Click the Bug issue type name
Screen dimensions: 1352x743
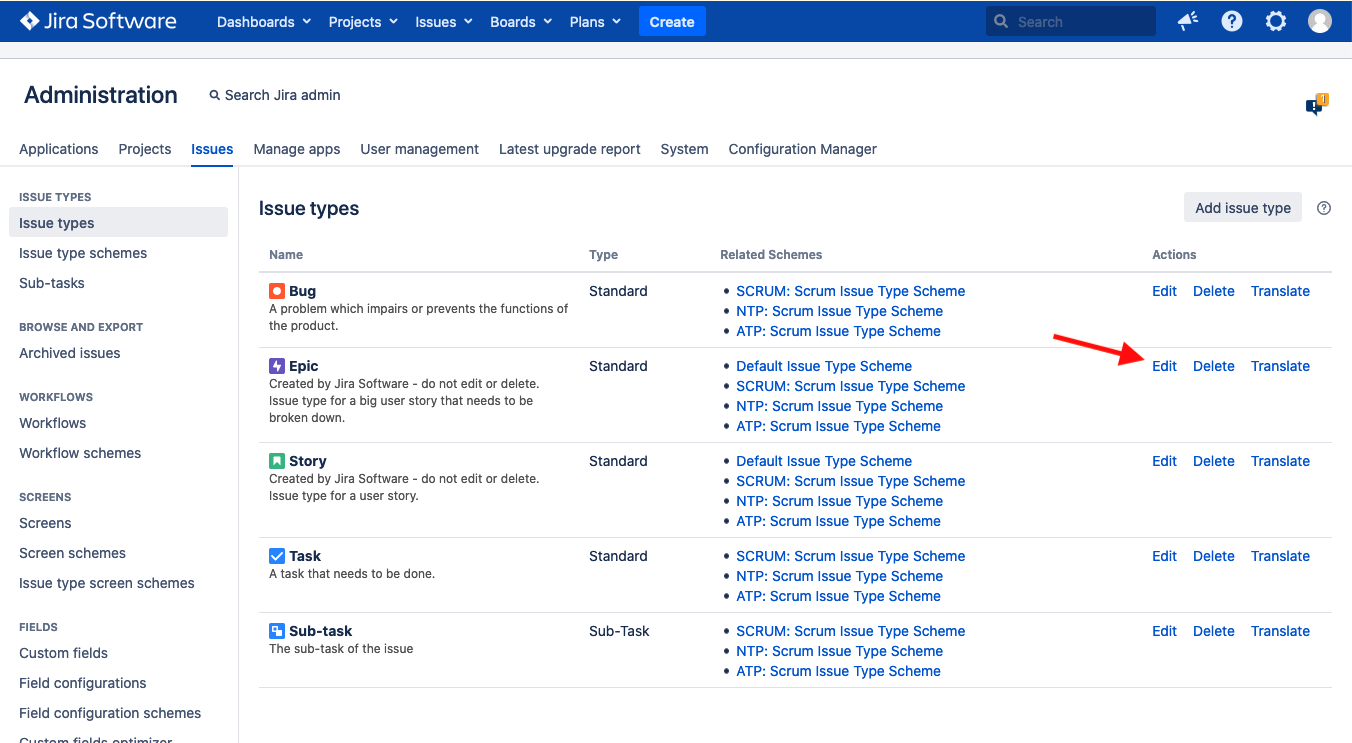pos(302,291)
